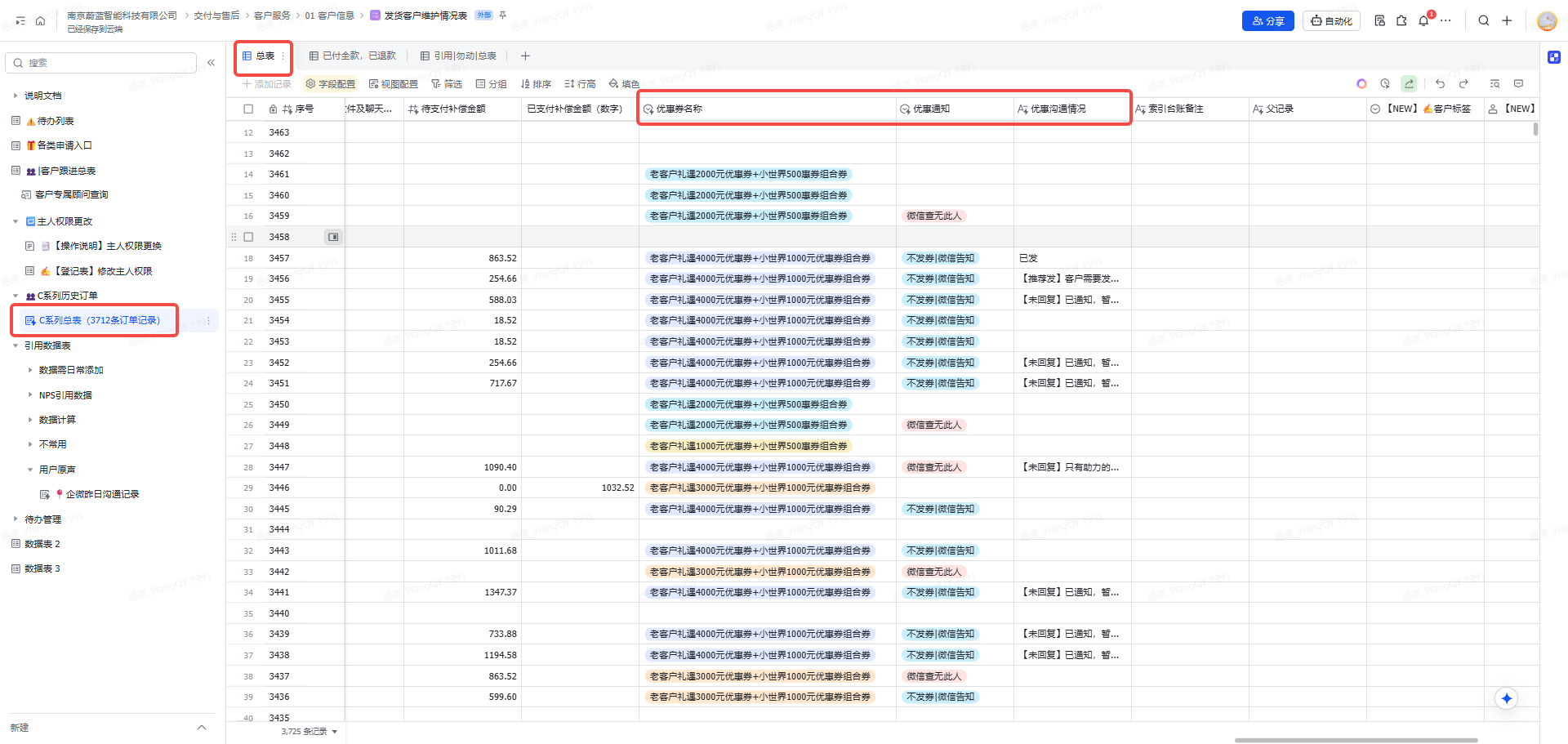Viewport: 1568px width, 744px height.
Task: Switch to the 已付全款，已退款 view tab
Action: click(353, 56)
